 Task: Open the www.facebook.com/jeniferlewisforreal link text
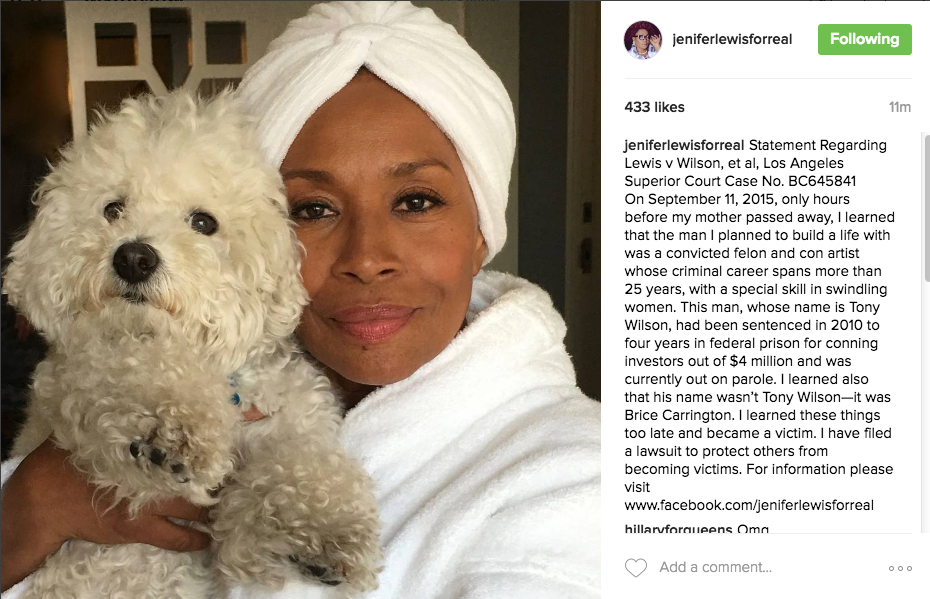(x=749, y=505)
